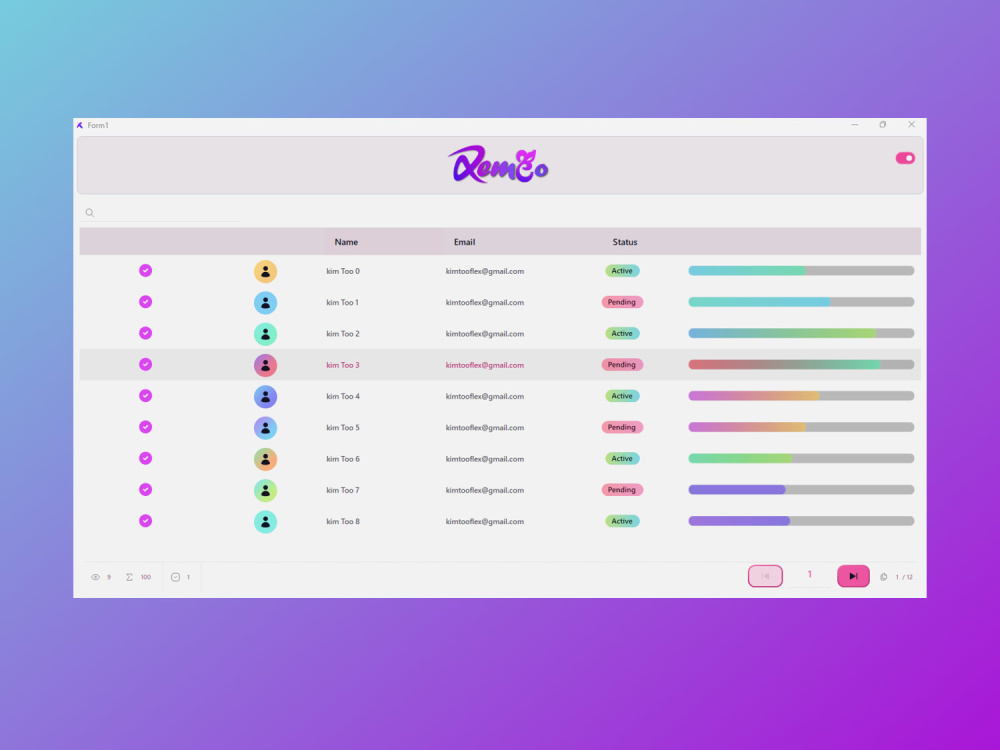This screenshot has width=1000, height=750.
Task: Click the Pending badge for kim Too 1
Action: [622, 302]
